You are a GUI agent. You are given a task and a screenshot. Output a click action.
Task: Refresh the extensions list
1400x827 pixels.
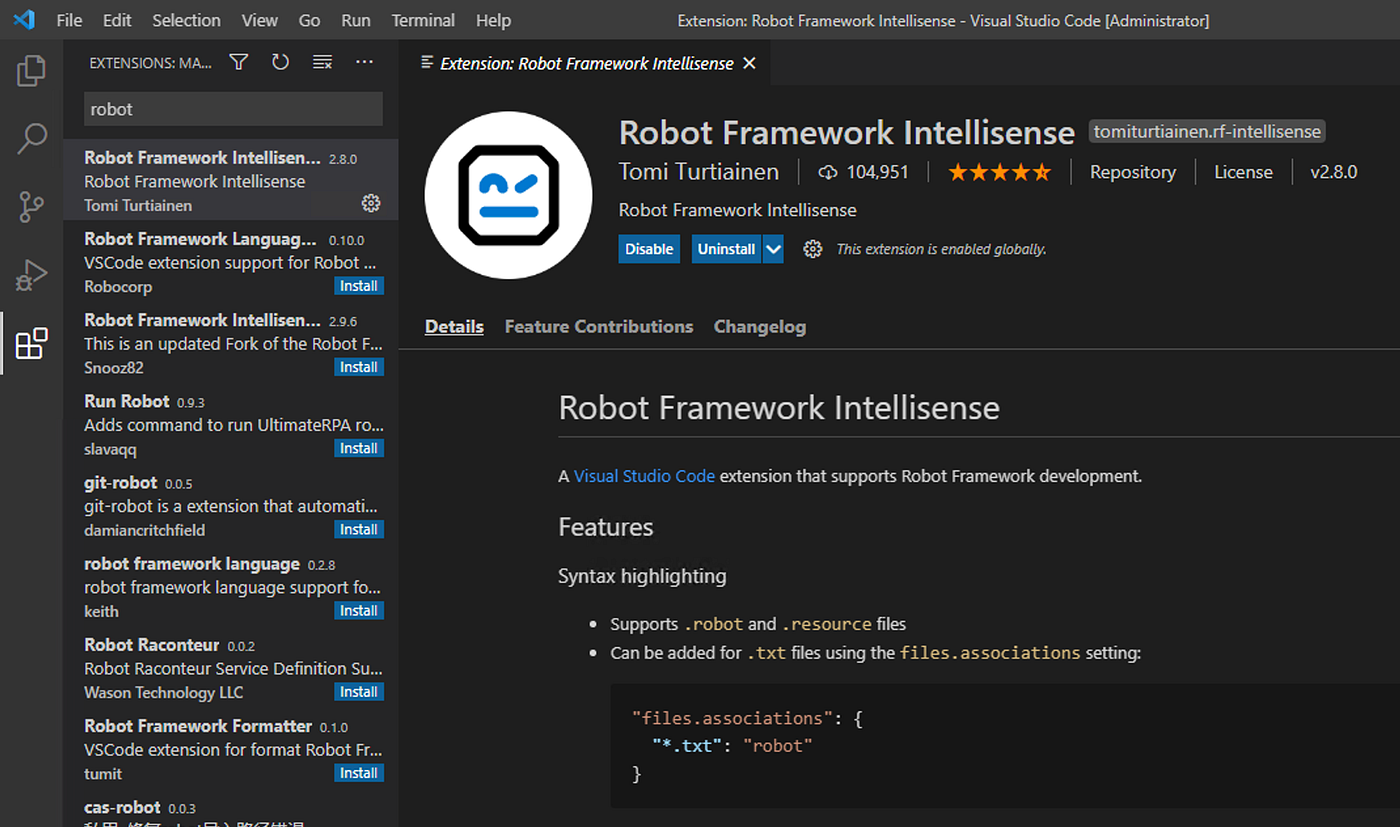click(x=280, y=61)
